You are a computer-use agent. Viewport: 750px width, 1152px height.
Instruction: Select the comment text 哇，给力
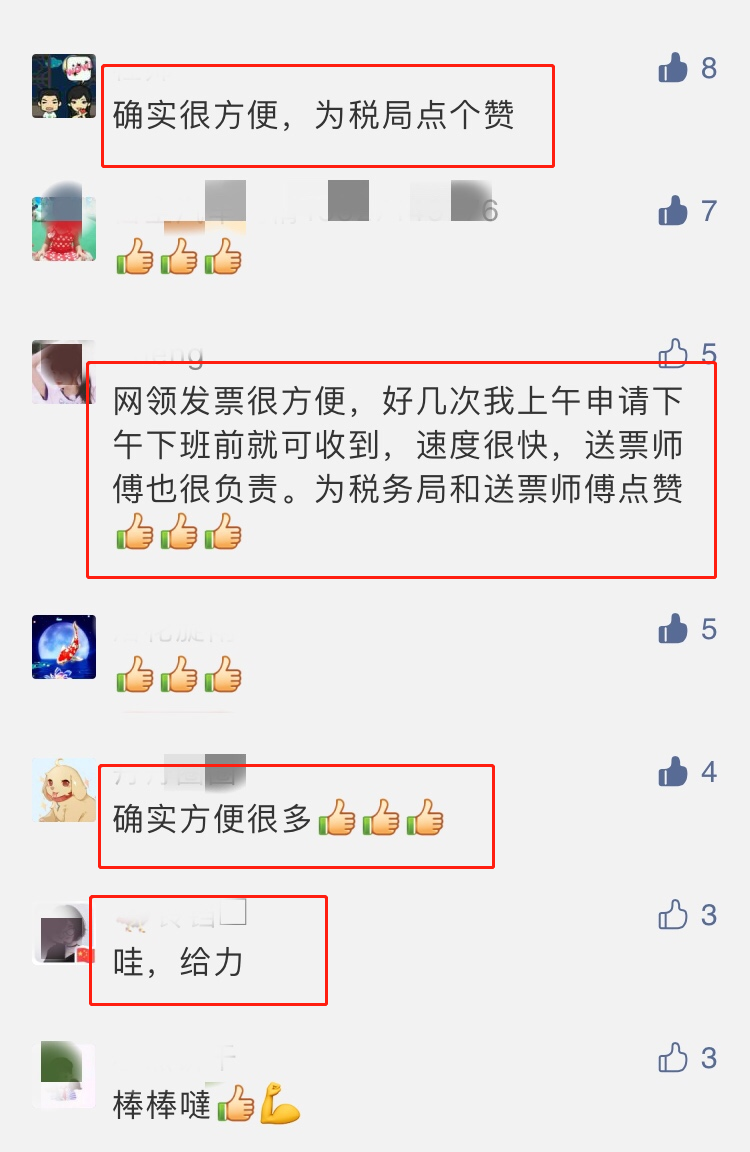[x=178, y=962]
